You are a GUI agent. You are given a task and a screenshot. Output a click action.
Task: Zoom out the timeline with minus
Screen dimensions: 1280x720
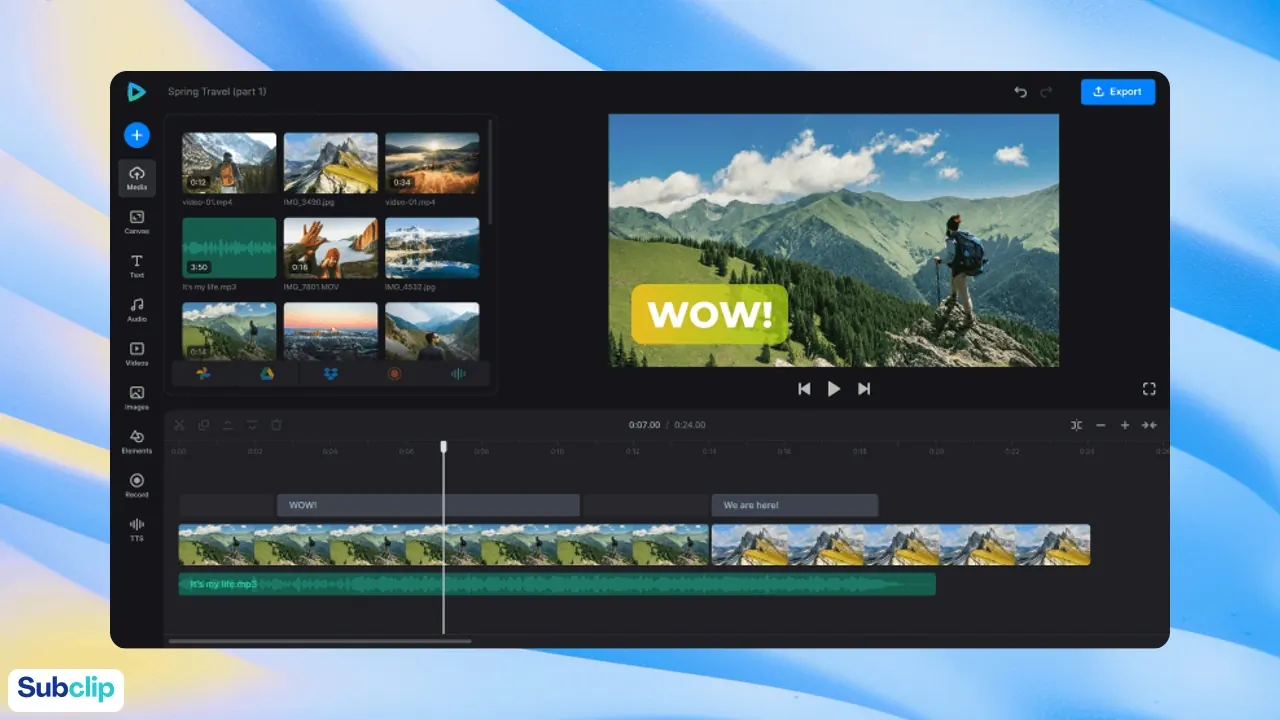coord(1101,425)
